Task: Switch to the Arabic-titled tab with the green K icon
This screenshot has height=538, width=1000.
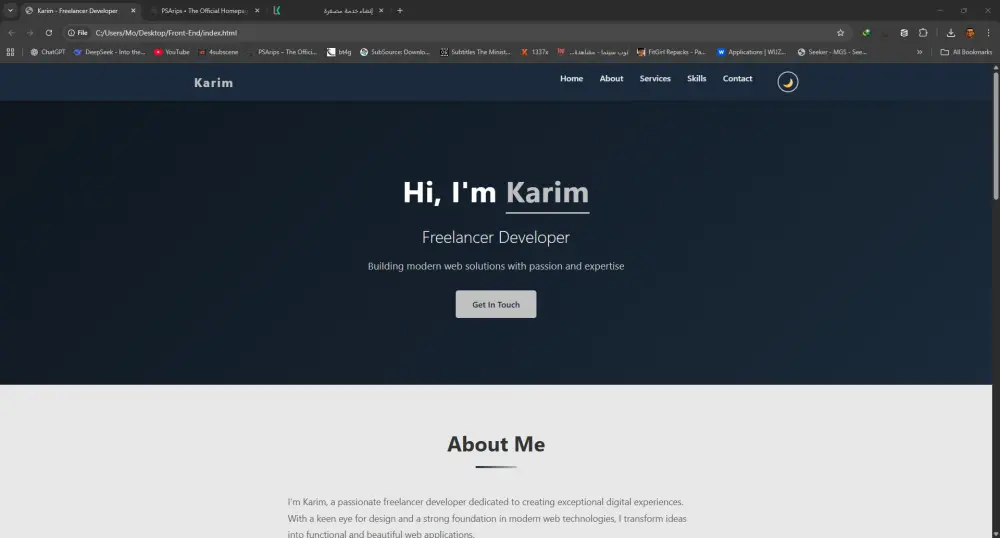Action: (328, 11)
